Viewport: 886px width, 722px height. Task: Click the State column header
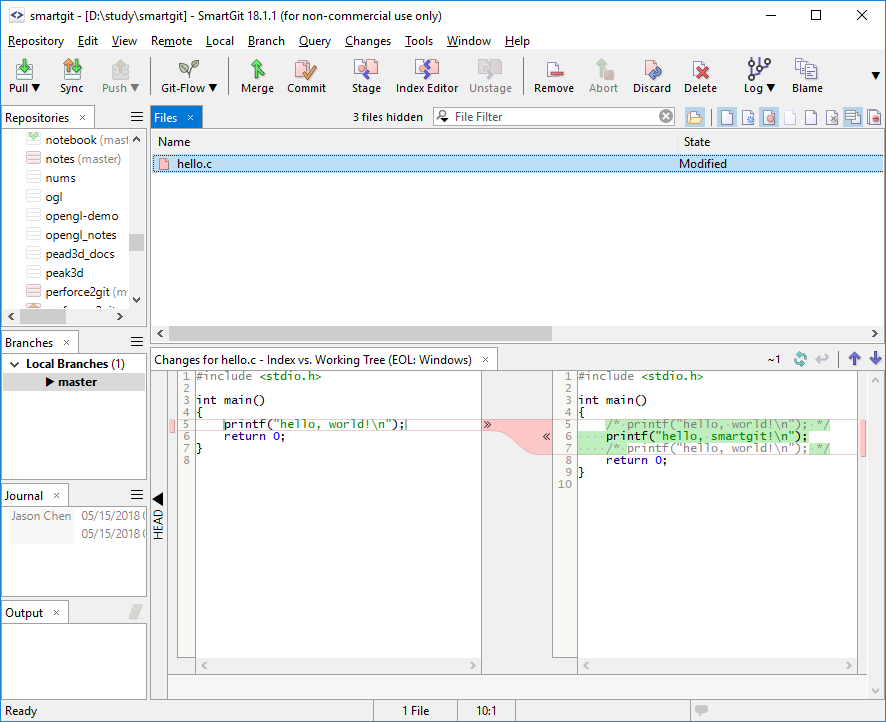pyautogui.click(x=780, y=142)
